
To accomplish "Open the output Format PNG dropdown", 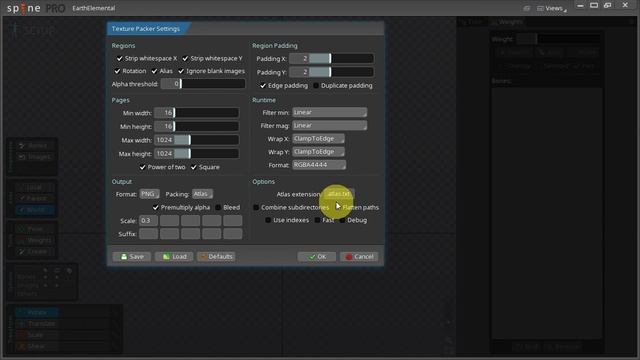I will tap(149, 194).
